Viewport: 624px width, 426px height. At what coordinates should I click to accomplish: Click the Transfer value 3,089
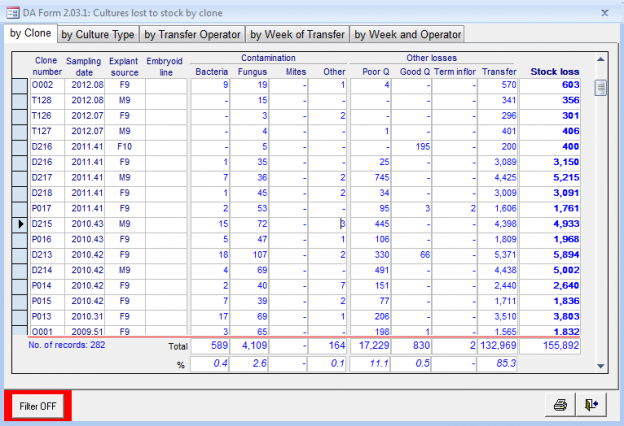(x=498, y=162)
